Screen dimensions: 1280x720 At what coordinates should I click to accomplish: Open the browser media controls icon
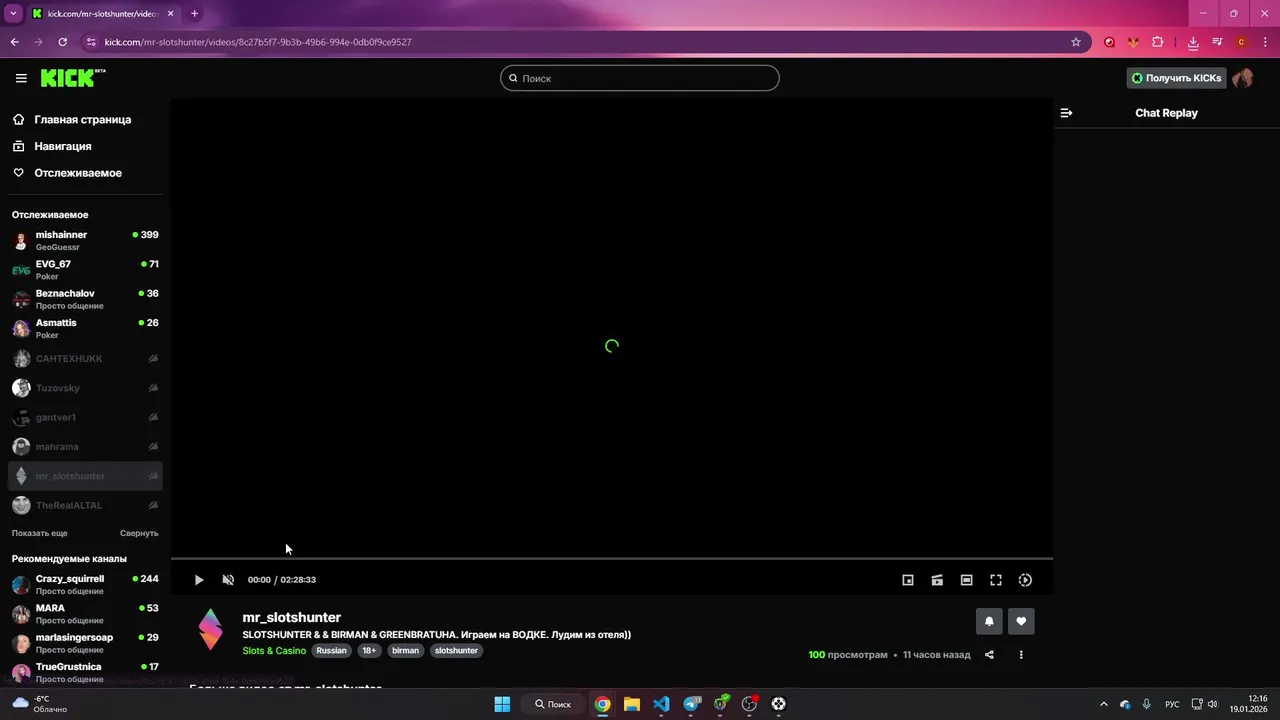tap(1217, 42)
